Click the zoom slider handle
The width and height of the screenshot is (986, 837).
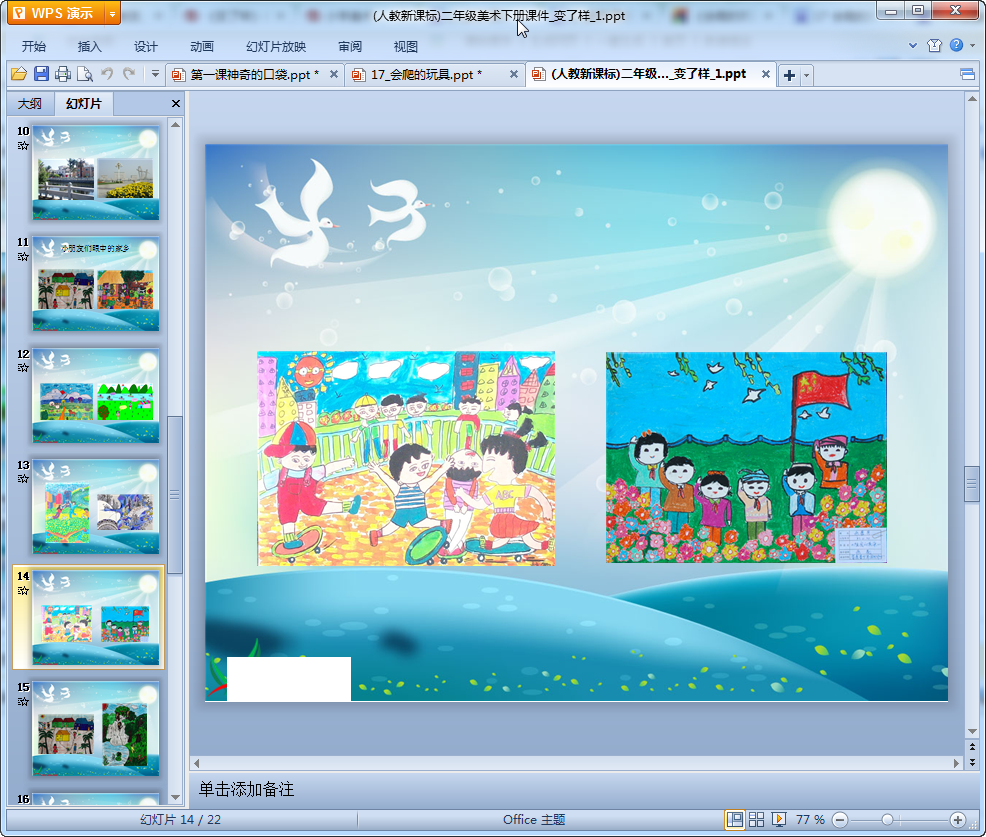(x=887, y=819)
